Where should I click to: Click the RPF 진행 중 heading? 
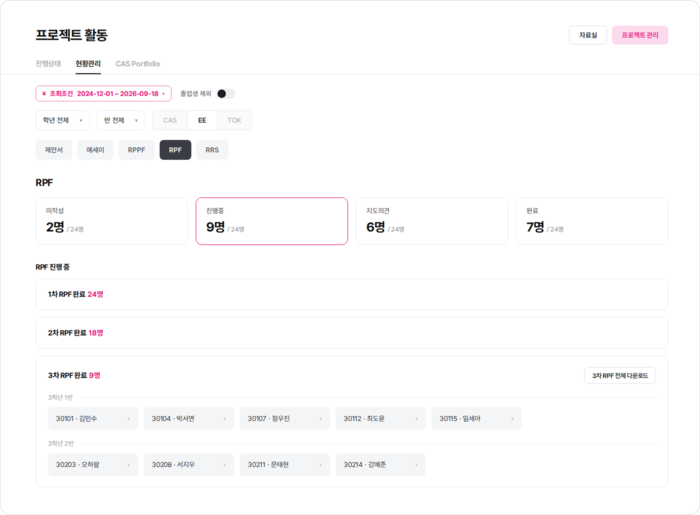(53, 267)
